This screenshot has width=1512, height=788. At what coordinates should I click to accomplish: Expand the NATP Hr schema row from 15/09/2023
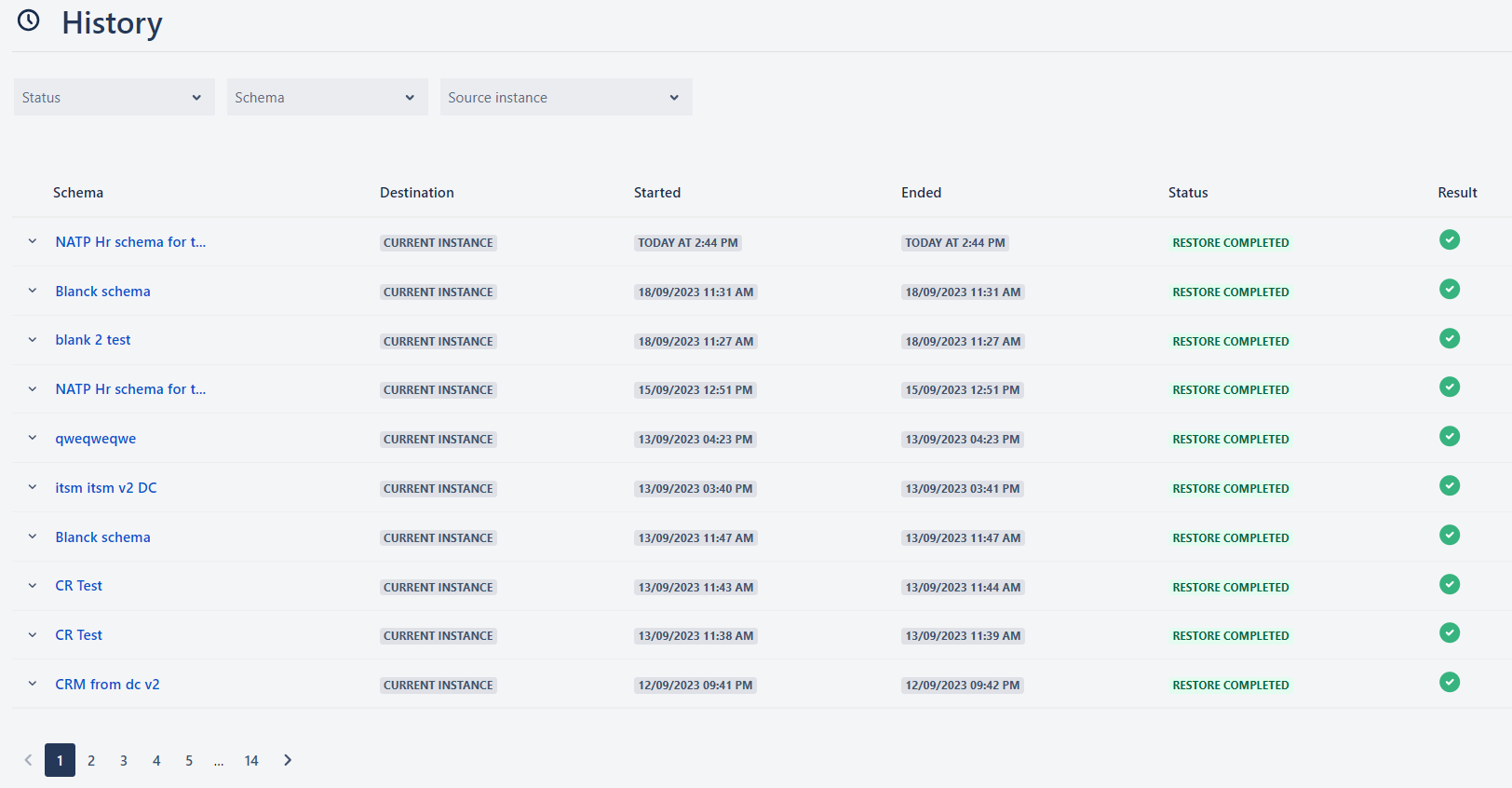click(x=33, y=389)
